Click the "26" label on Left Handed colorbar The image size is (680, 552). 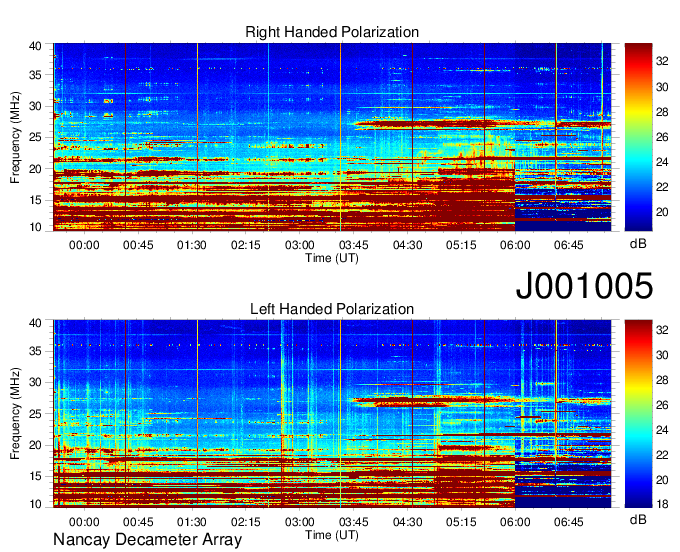662,405
